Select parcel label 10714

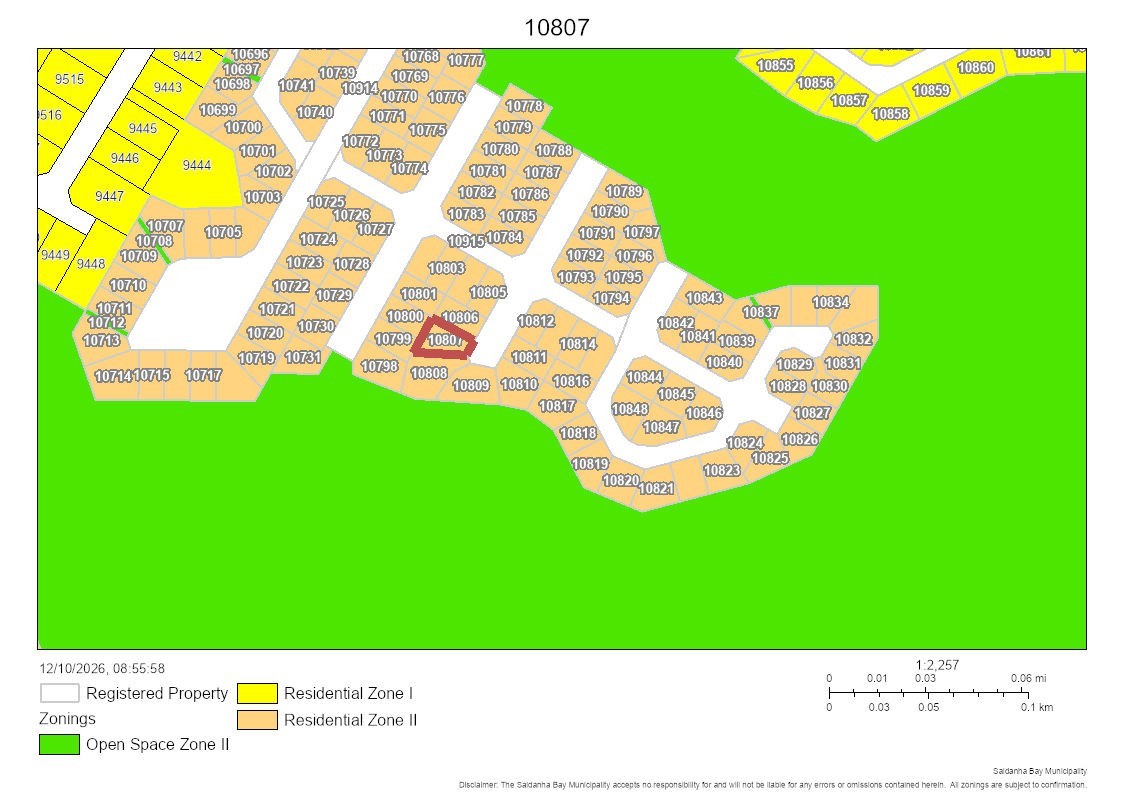coord(113,376)
